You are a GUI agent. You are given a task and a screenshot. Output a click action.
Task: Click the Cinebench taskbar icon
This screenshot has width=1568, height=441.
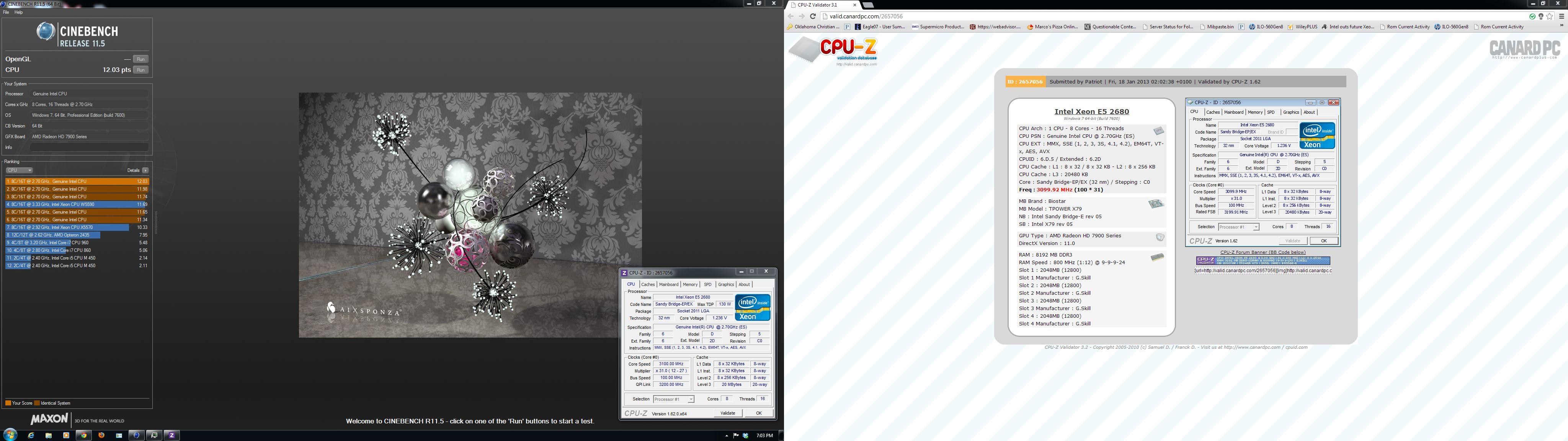[136, 435]
